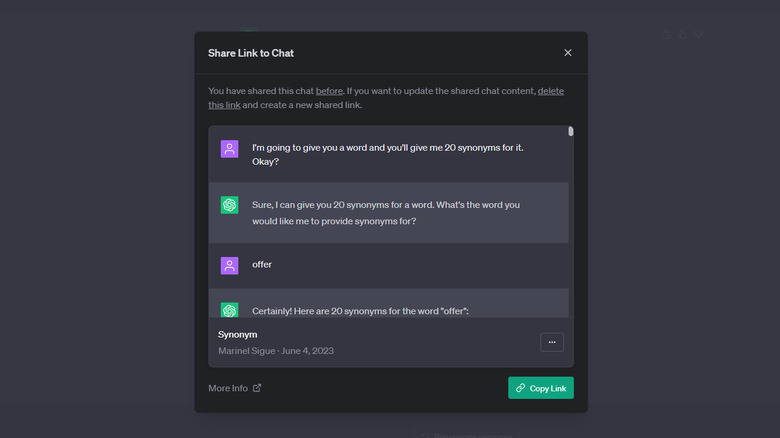Click the "delete this link" hyperlink
This screenshot has height=438, width=780.
pyautogui.click(x=225, y=105)
